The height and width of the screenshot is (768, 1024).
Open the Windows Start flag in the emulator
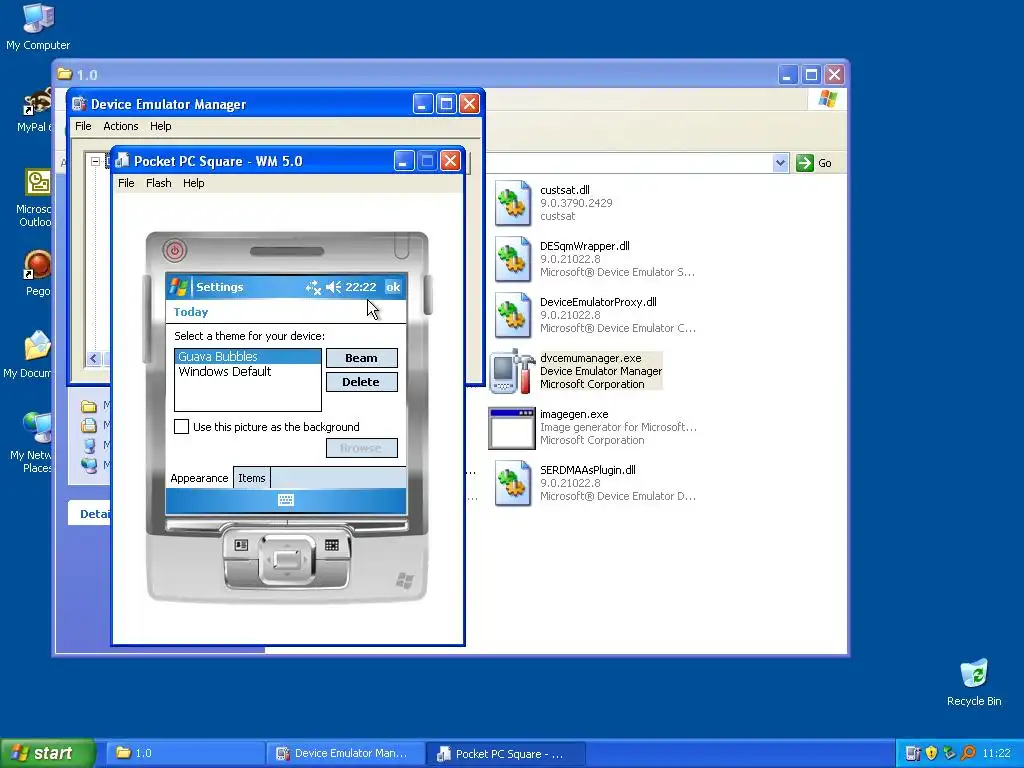coord(178,287)
